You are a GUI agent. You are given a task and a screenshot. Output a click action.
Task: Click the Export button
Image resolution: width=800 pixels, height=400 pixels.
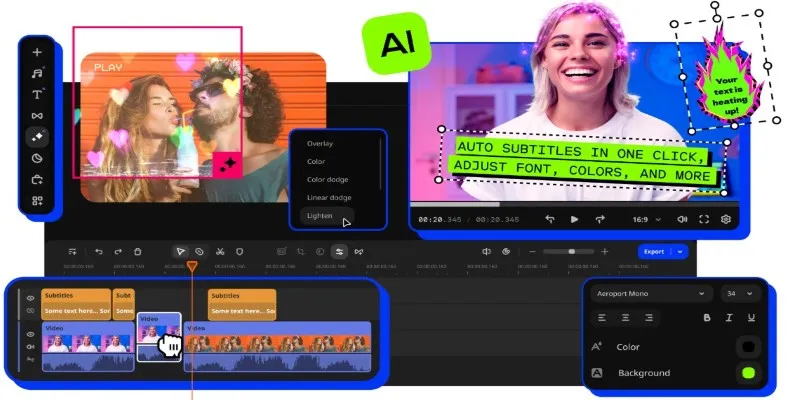click(655, 252)
